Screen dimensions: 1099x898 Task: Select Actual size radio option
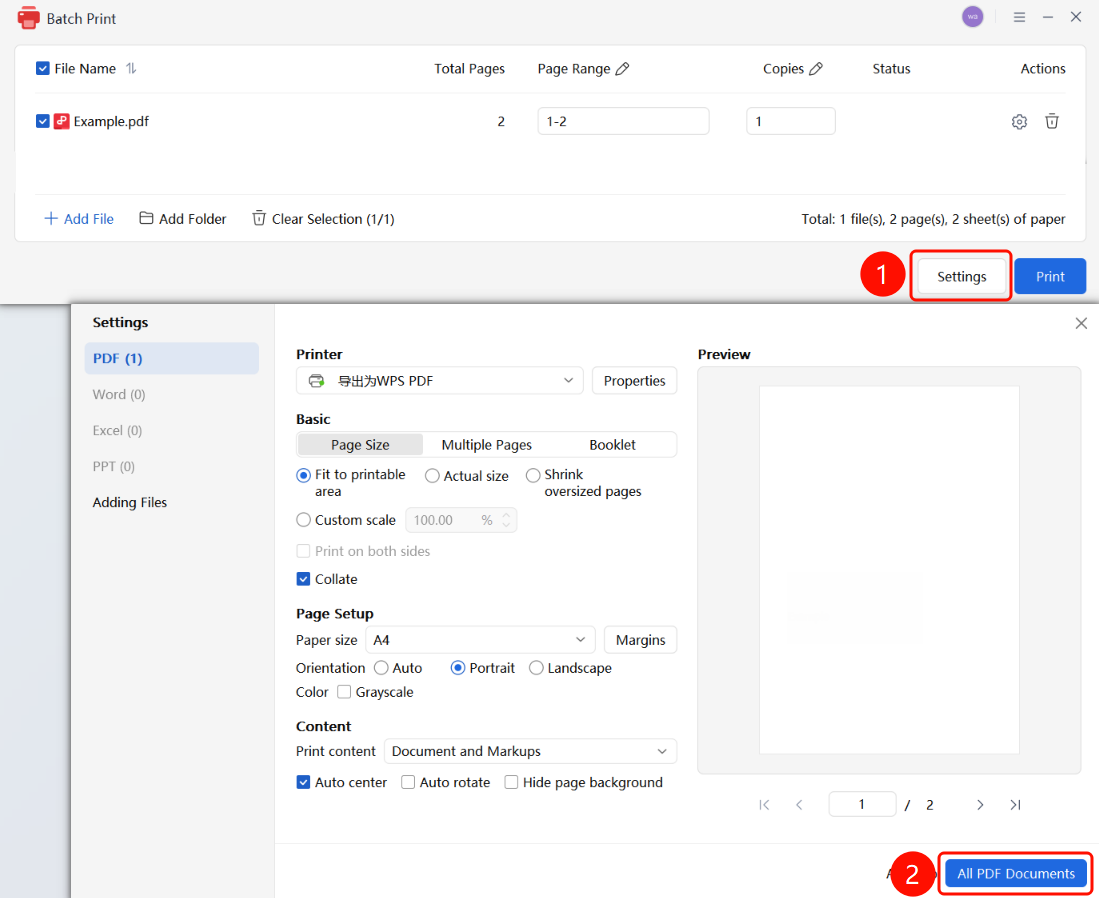pos(432,476)
